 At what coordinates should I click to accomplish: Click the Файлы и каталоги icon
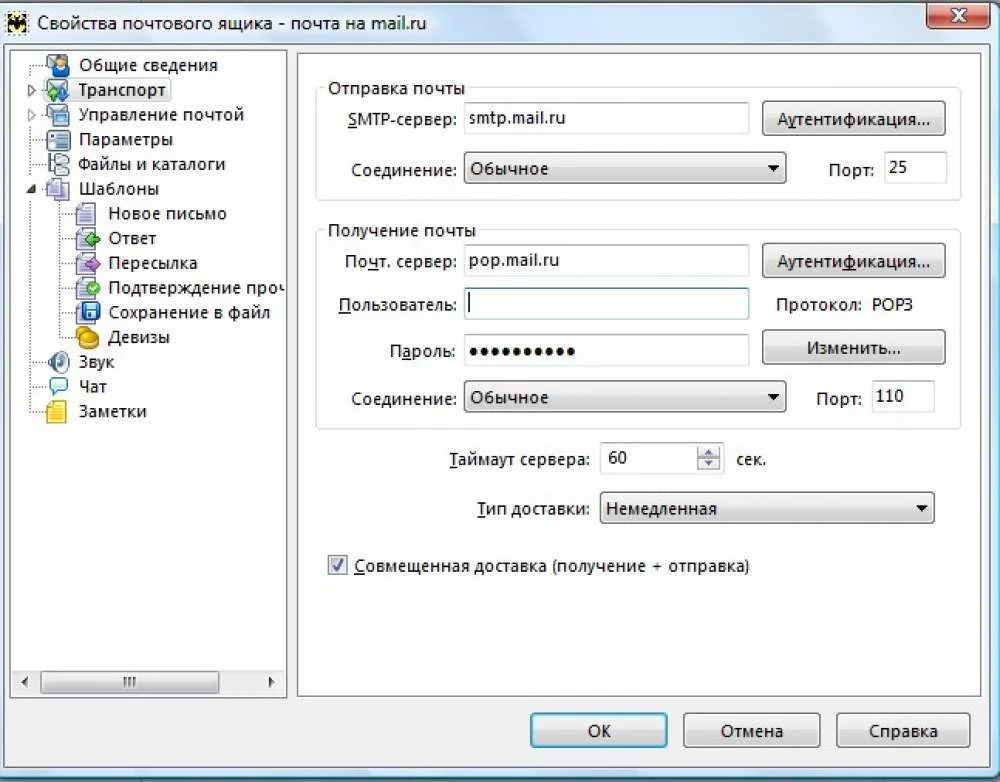click(x=58, y=165)
